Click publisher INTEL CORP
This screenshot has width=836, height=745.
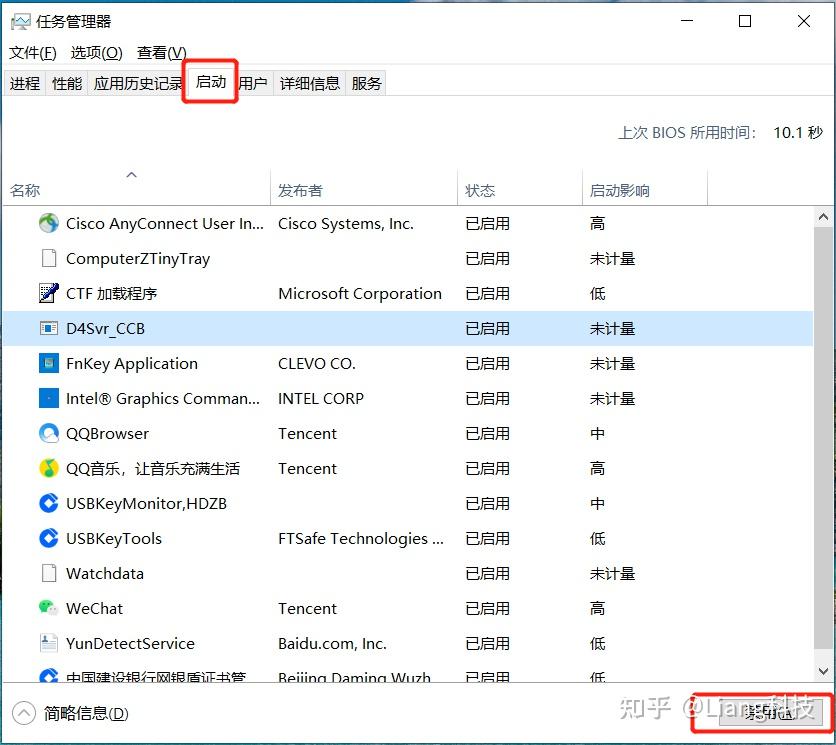(x=321, y=399)
